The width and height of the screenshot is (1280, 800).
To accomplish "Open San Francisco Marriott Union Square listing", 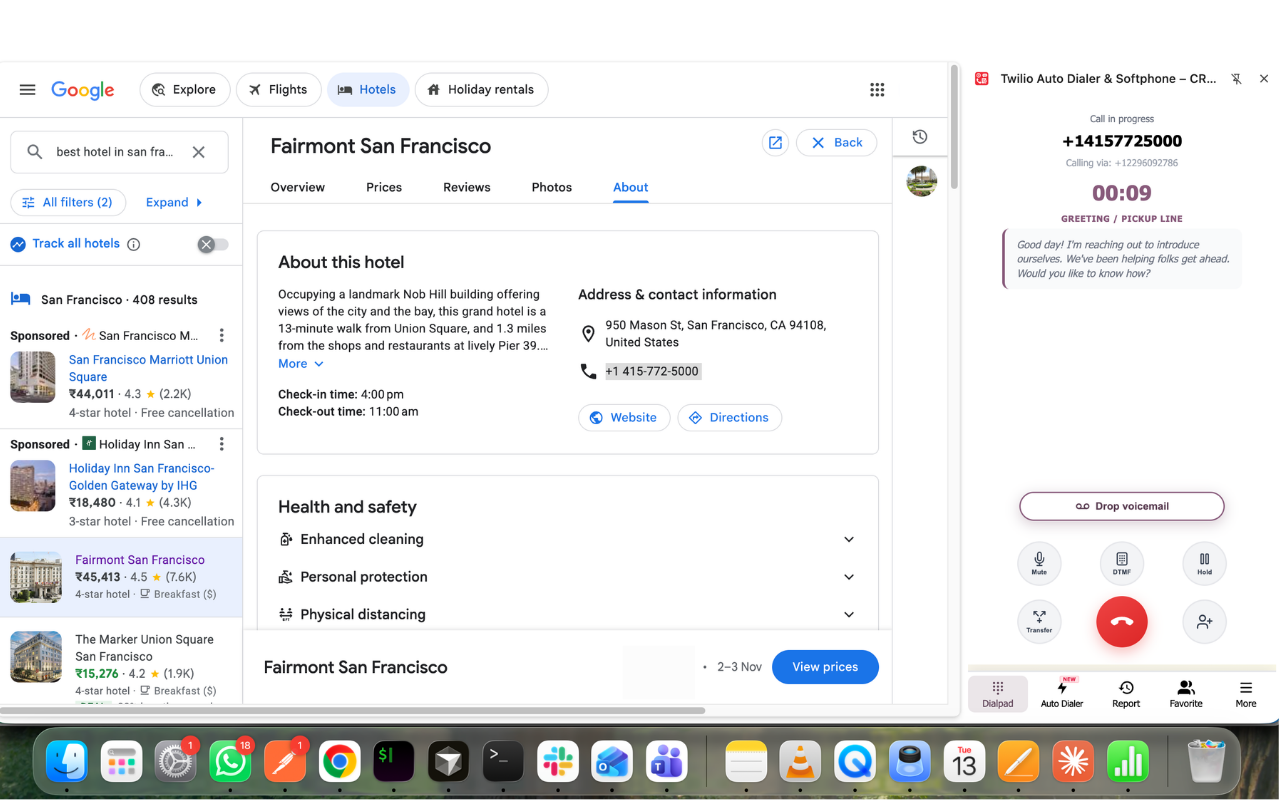I will [148, 368].
